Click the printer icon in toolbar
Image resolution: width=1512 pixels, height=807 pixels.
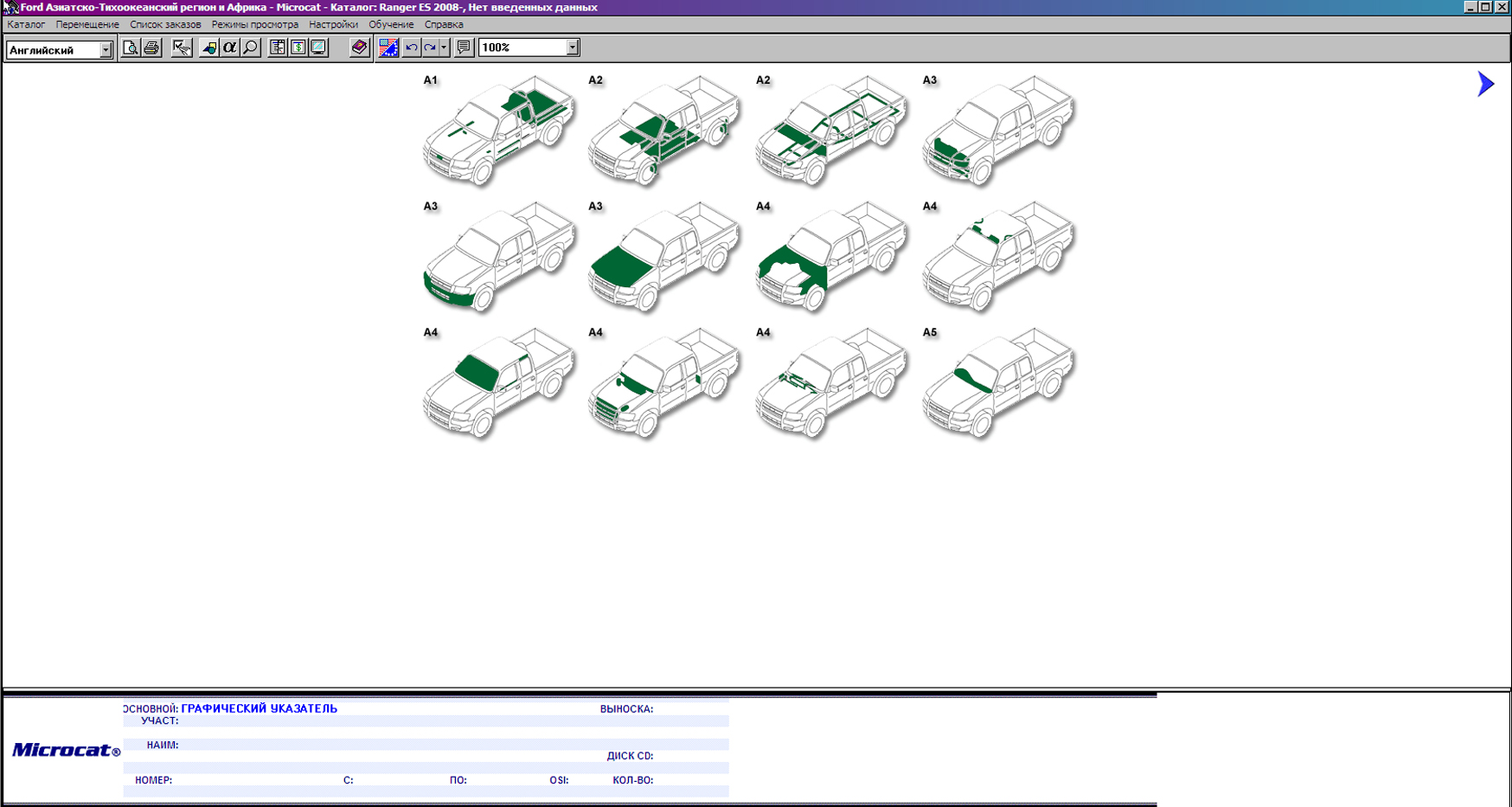(x=151, y=48)
